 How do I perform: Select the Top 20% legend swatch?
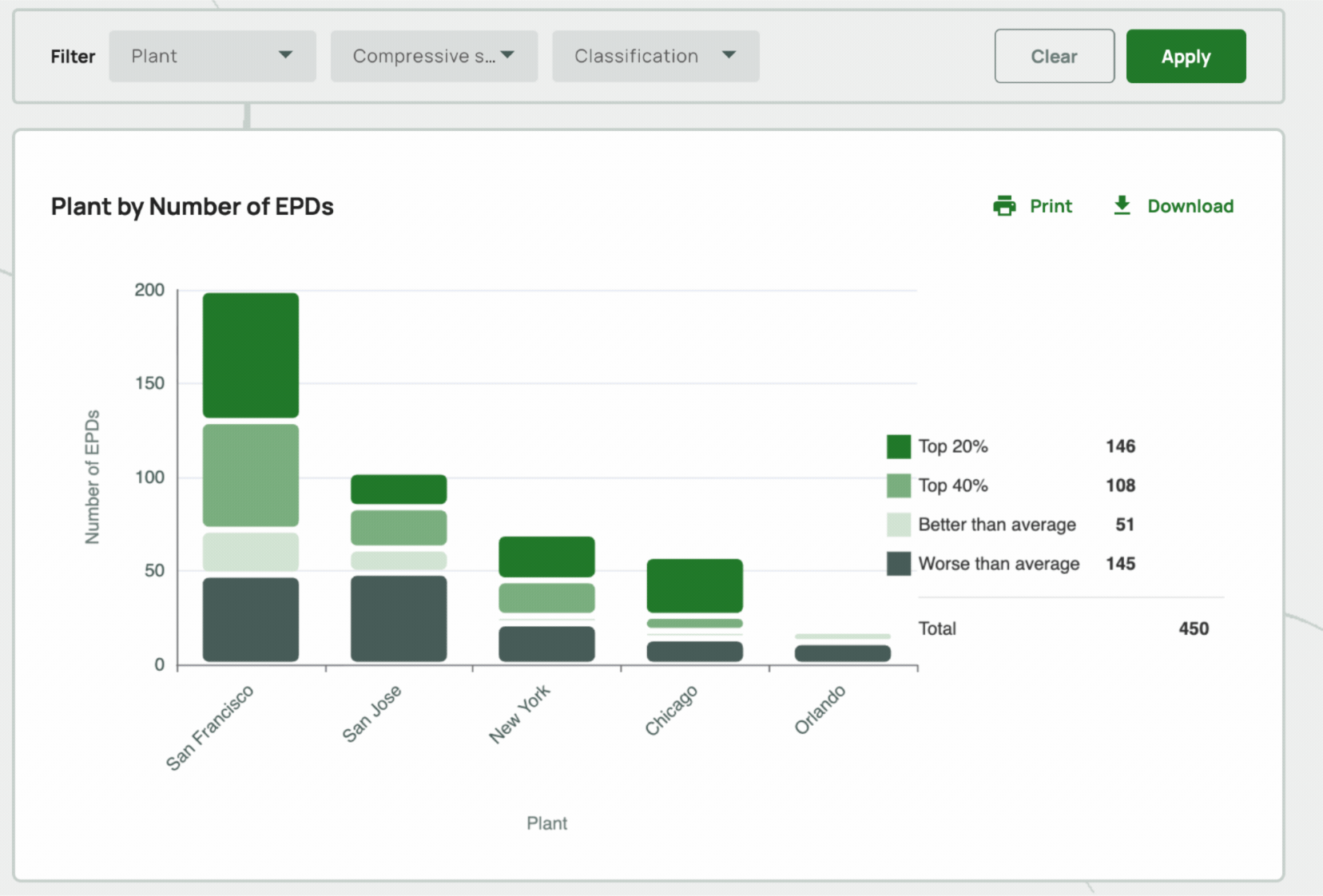click(899, 446)
